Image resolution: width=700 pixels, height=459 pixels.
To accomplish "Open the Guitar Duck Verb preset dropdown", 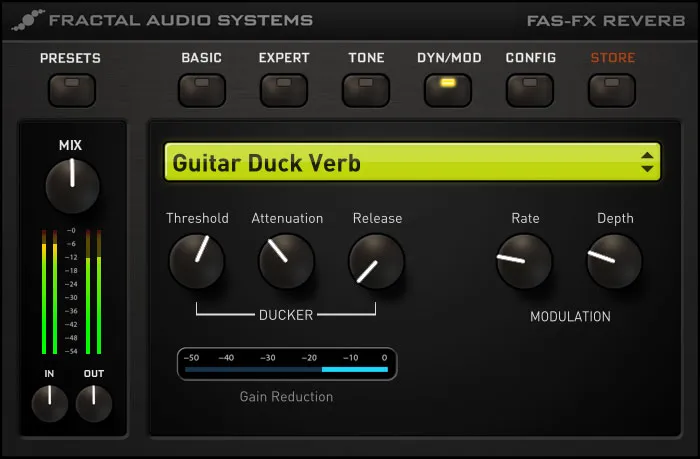I will pyautogui.click(x=412, y=162).
